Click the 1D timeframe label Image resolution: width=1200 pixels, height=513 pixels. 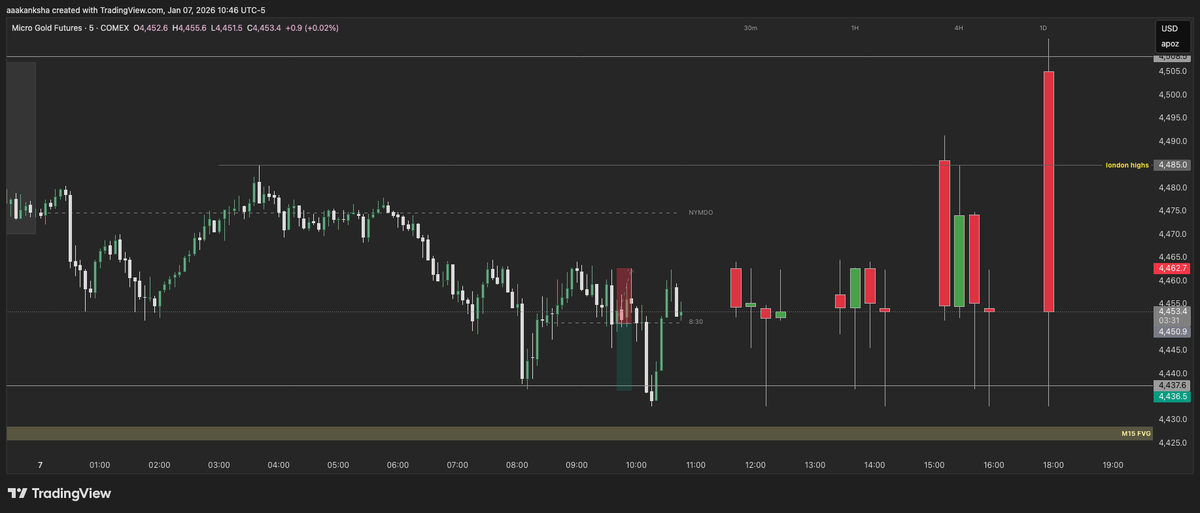pyautogui.click(x=1043, y=28)
